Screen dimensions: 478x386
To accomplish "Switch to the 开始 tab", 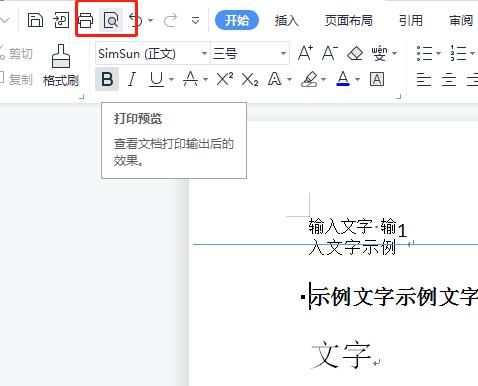I will pyautogui.click(x=237, y=20).
